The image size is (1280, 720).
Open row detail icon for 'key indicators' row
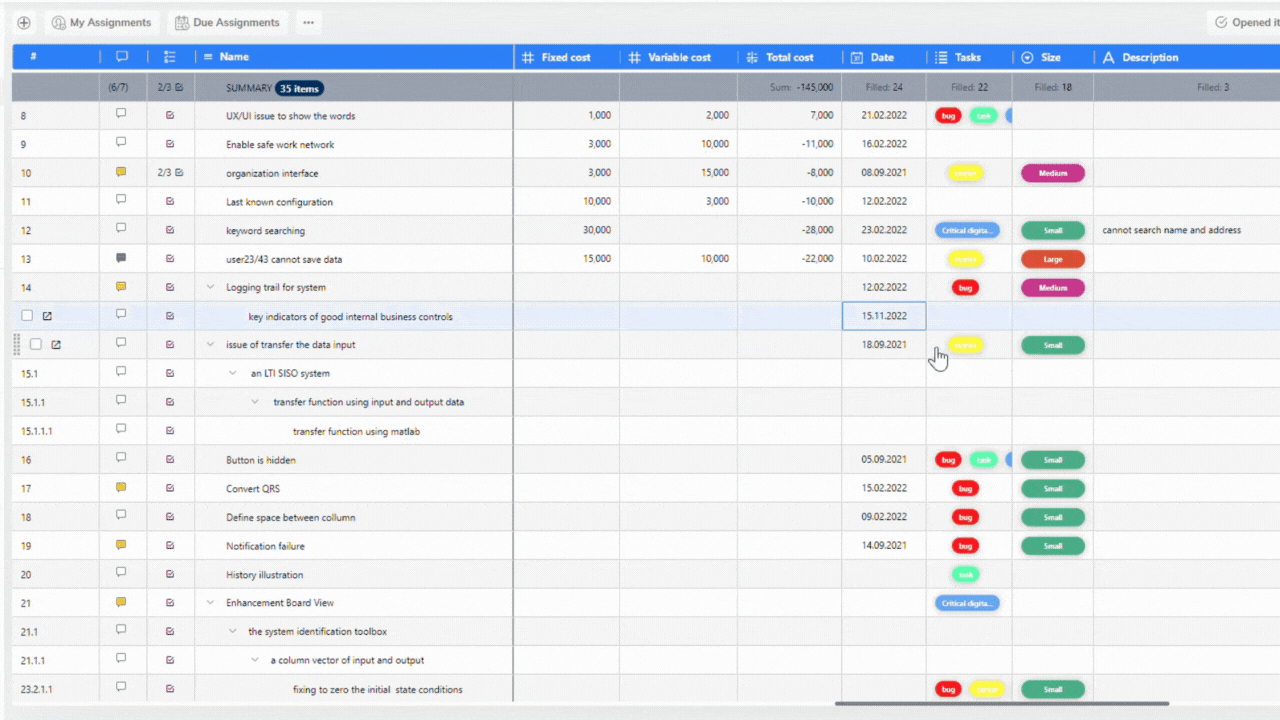click(47, 316)
